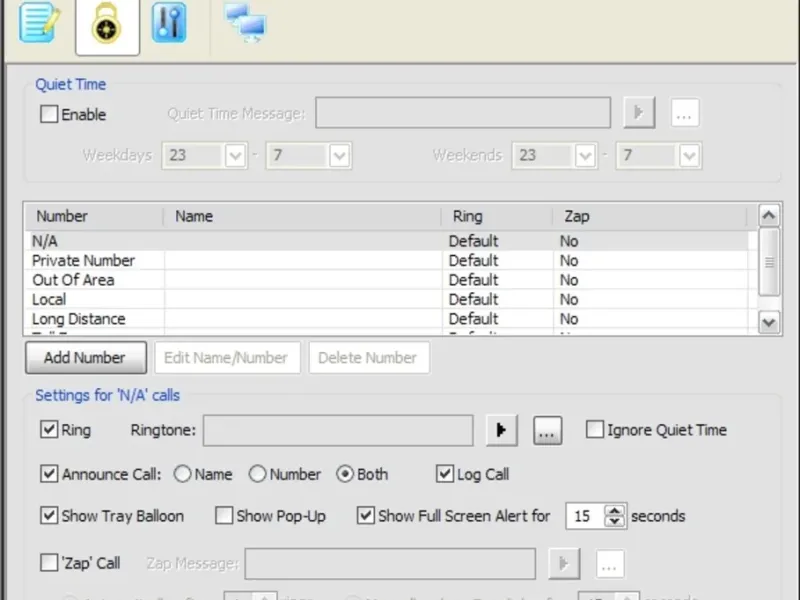Select Name radio for Announce Call
This screenshot has height=600, width=800.
click(182, 474)
